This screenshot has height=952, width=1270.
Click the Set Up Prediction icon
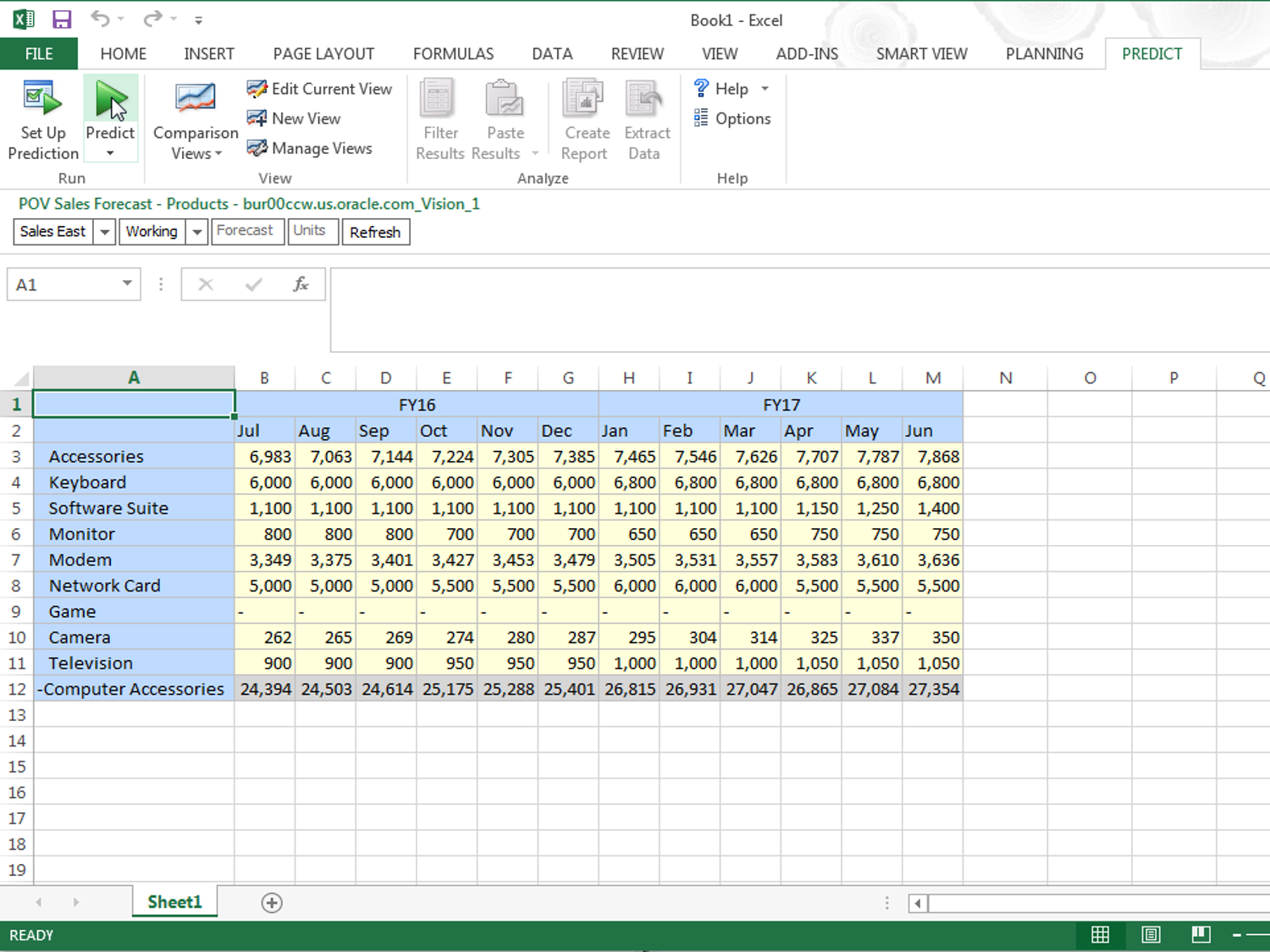43,100
